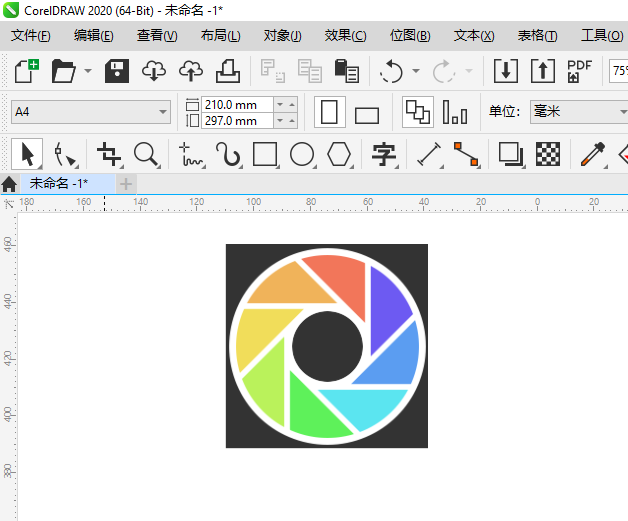Open the page width dropdown arrow
Viewport: 628px width, 521px height.
tap(280, 105)
